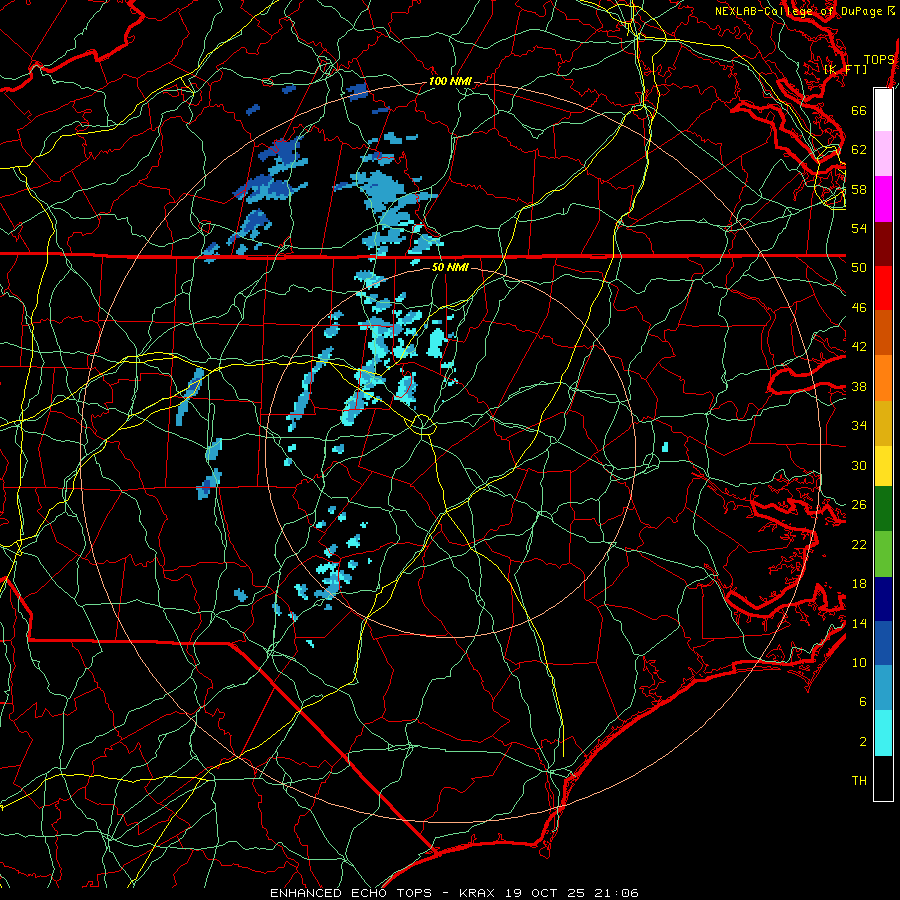900x900 pixels.
Task: Click the light pink 62 kft swatch
Action: click(x=883, y=153)
